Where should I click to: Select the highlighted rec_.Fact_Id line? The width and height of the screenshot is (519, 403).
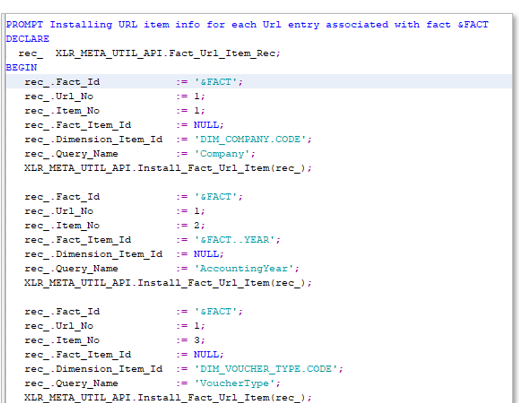[x=259, y=82]
